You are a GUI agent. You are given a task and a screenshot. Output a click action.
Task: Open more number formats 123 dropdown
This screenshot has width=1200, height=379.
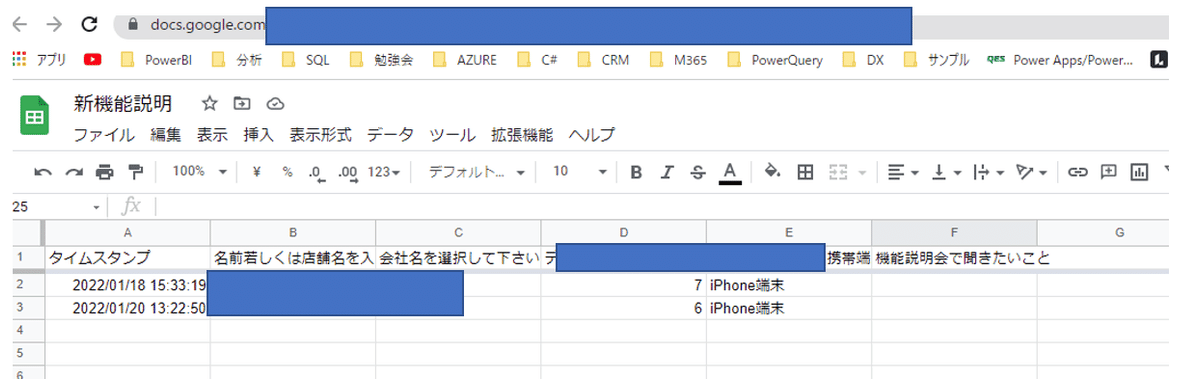pos(383,172)
